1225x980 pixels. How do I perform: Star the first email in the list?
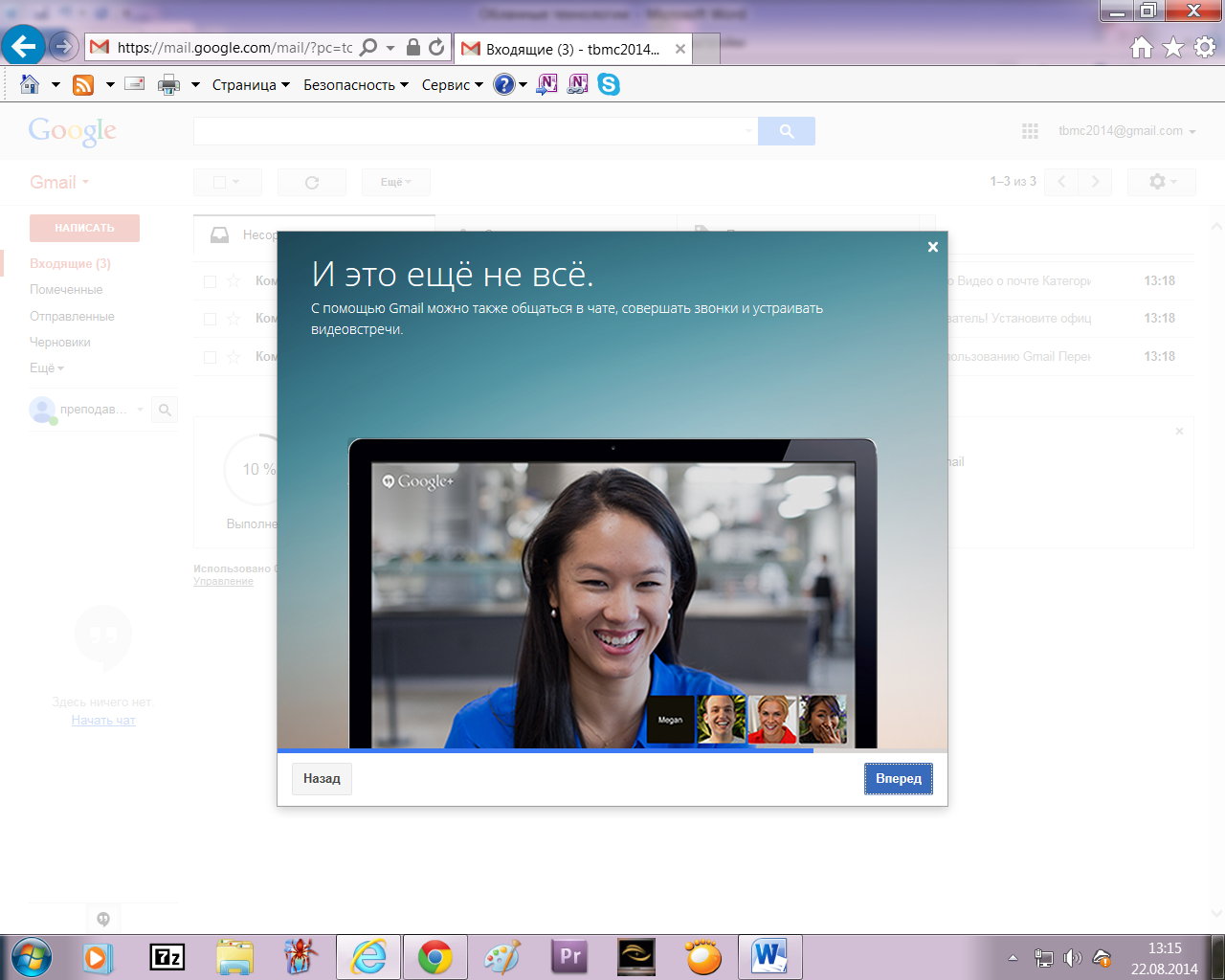point(234,281)
